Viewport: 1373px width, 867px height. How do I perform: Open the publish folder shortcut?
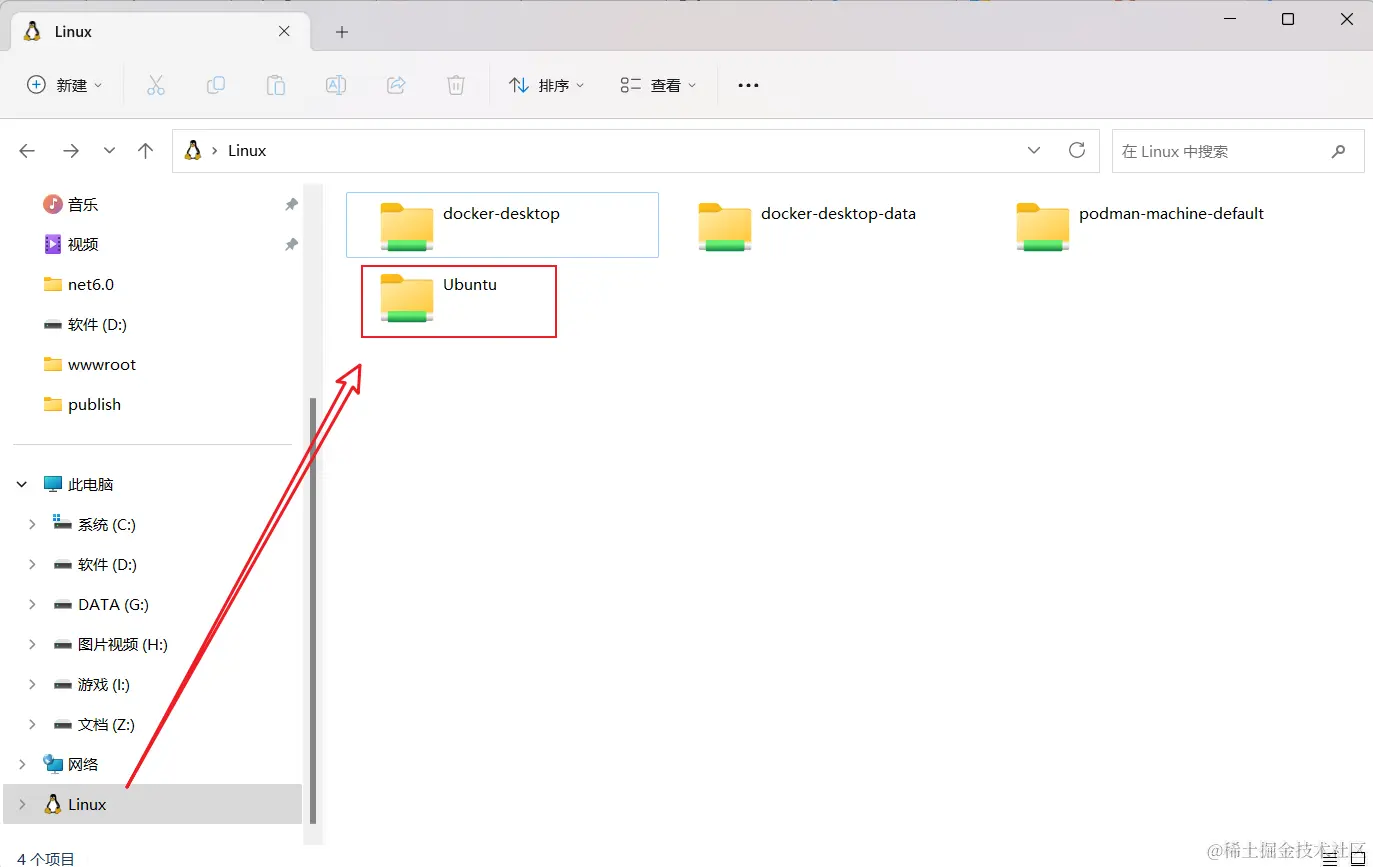pyautogui.click(x=82, y=404)
